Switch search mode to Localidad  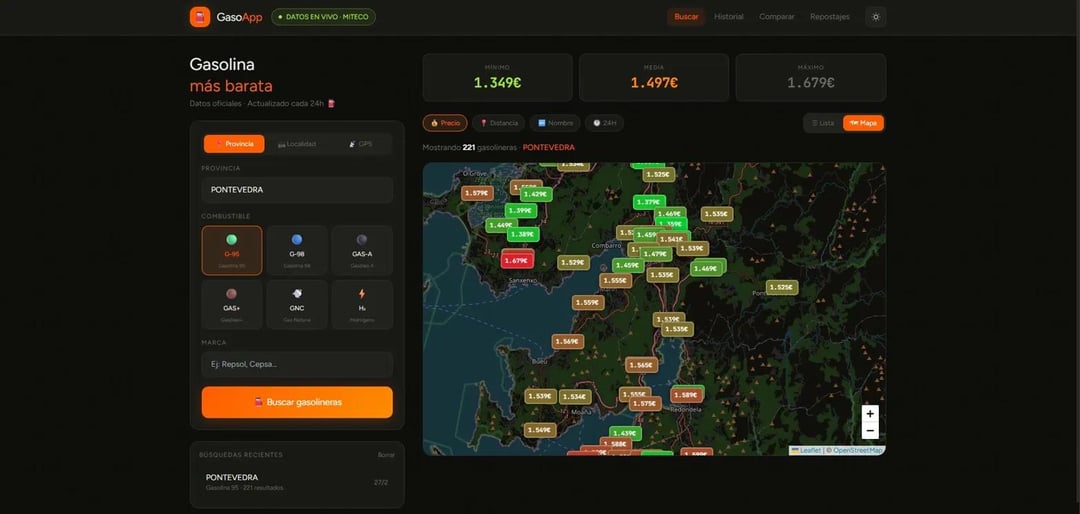pyautogui.click(x=297, y=144)
